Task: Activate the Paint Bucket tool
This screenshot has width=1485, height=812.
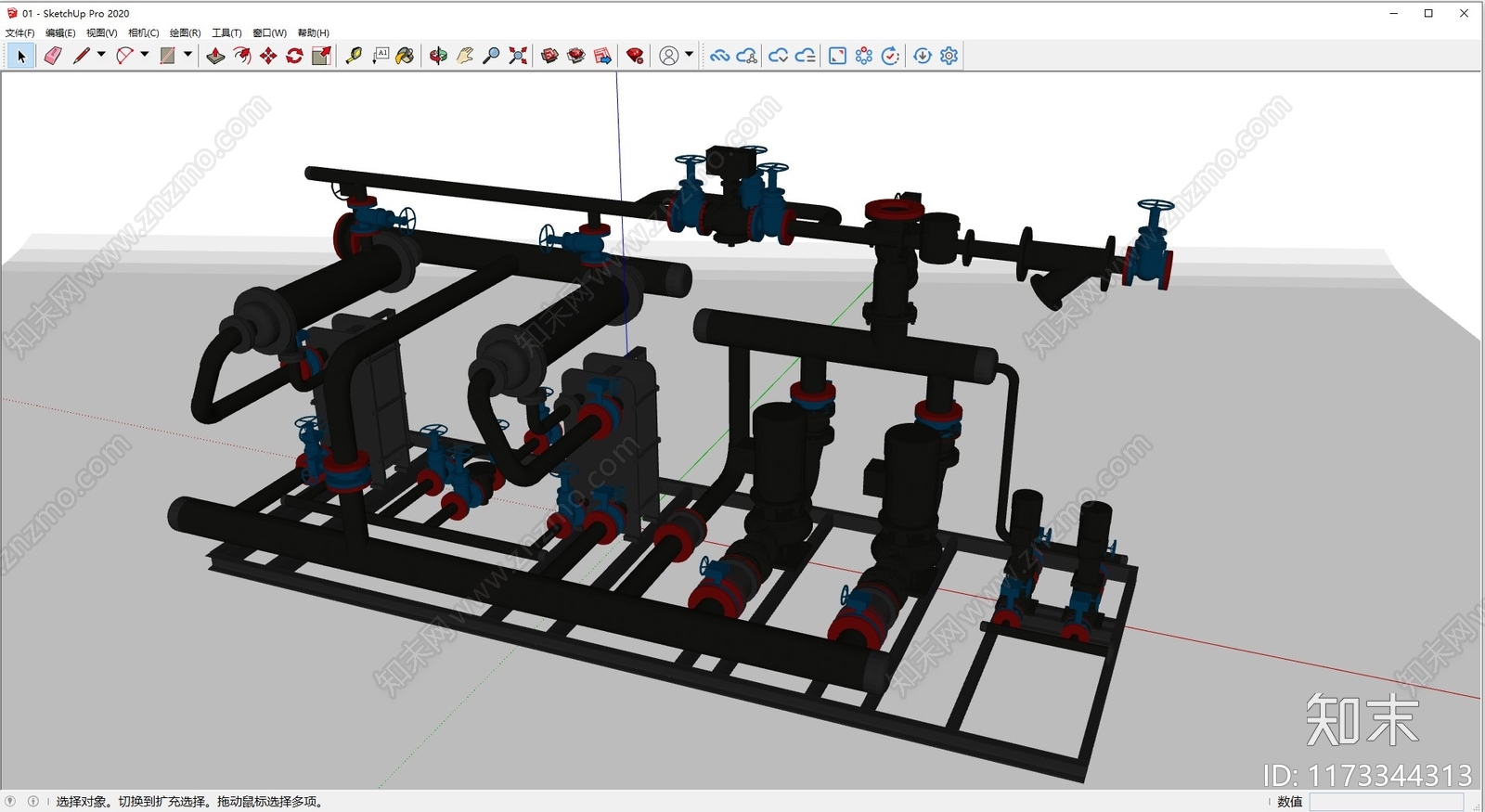Action: point(406,57)
